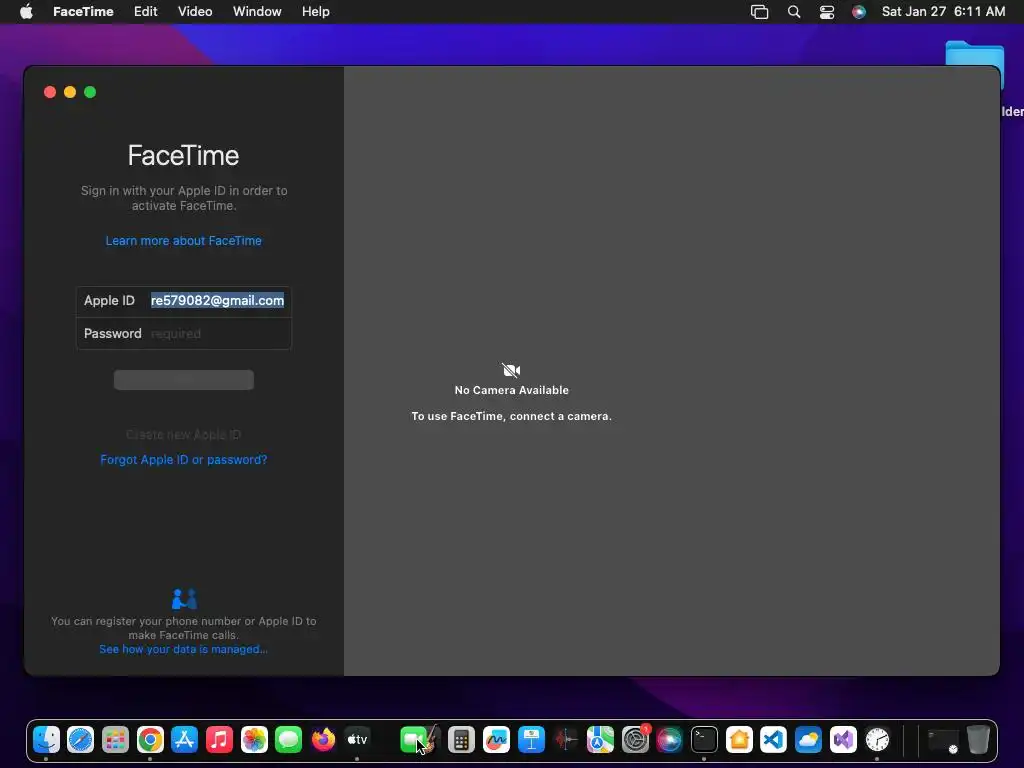This screenshot has height=768, width=1024.
Task: Focus the Apple ID email field
Action: coord(217,300)
